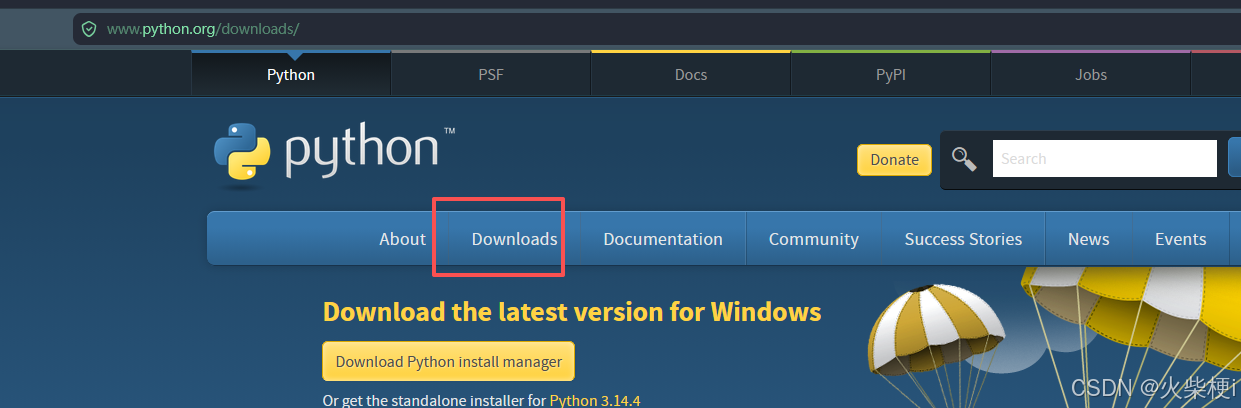Viewport: 1241px width, 408px height.
Task: Open the Events menu
Action: coord(1180,239)
